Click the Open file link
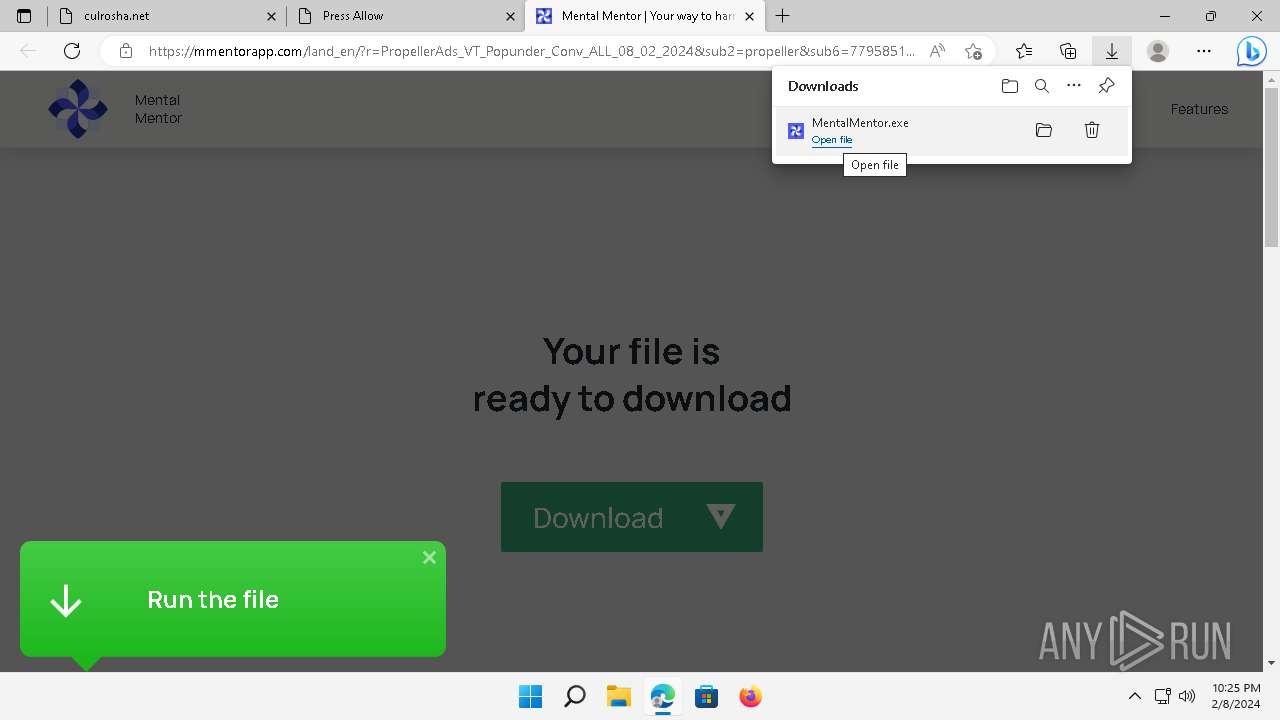Screen dimensions: 1280x720 tap(832, 140)
